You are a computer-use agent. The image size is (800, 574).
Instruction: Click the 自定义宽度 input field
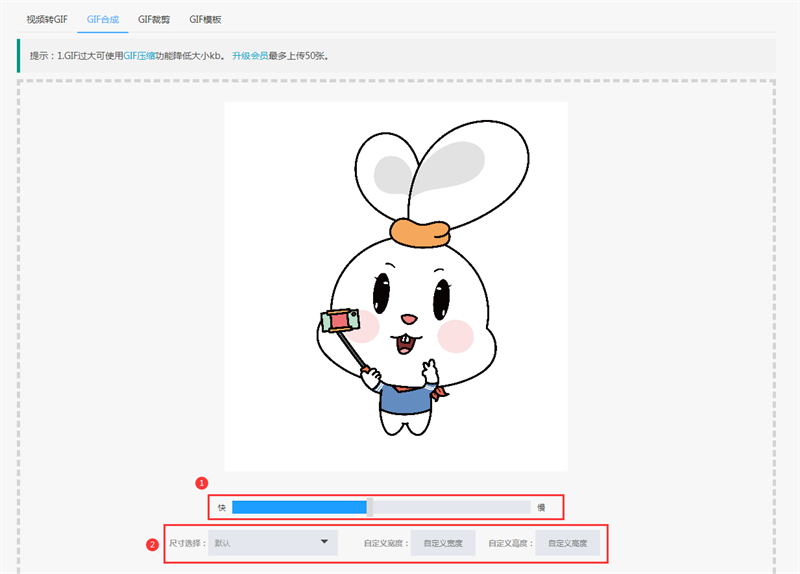443,543
